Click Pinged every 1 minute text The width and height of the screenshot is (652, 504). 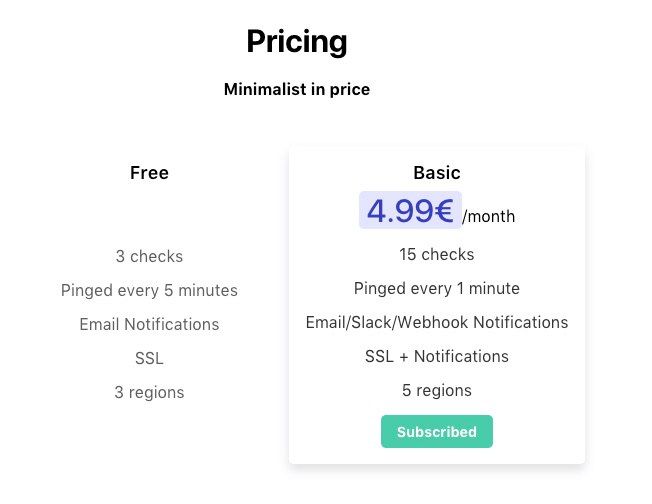point(437,289)
